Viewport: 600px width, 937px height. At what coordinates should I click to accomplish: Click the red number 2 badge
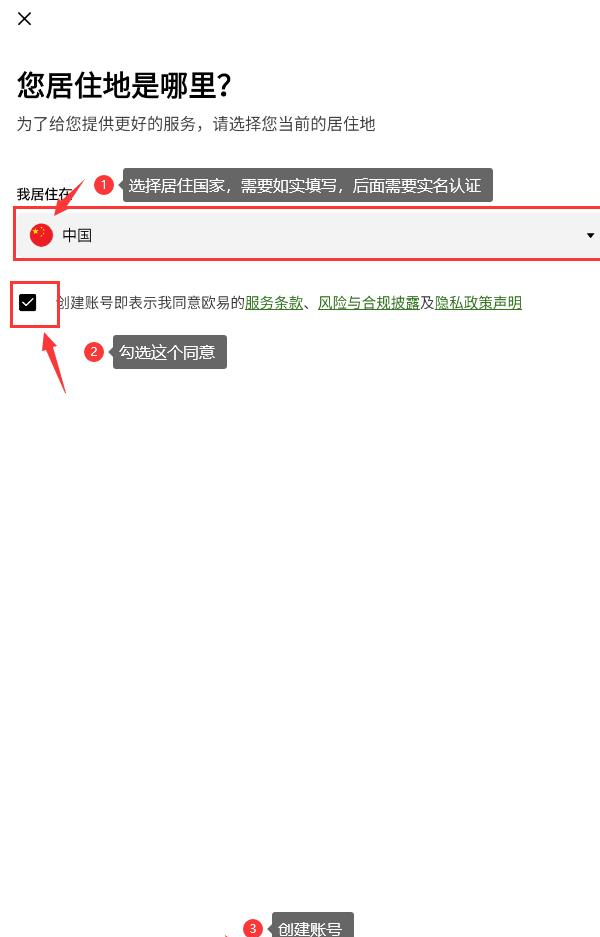[x=94, y=351]
